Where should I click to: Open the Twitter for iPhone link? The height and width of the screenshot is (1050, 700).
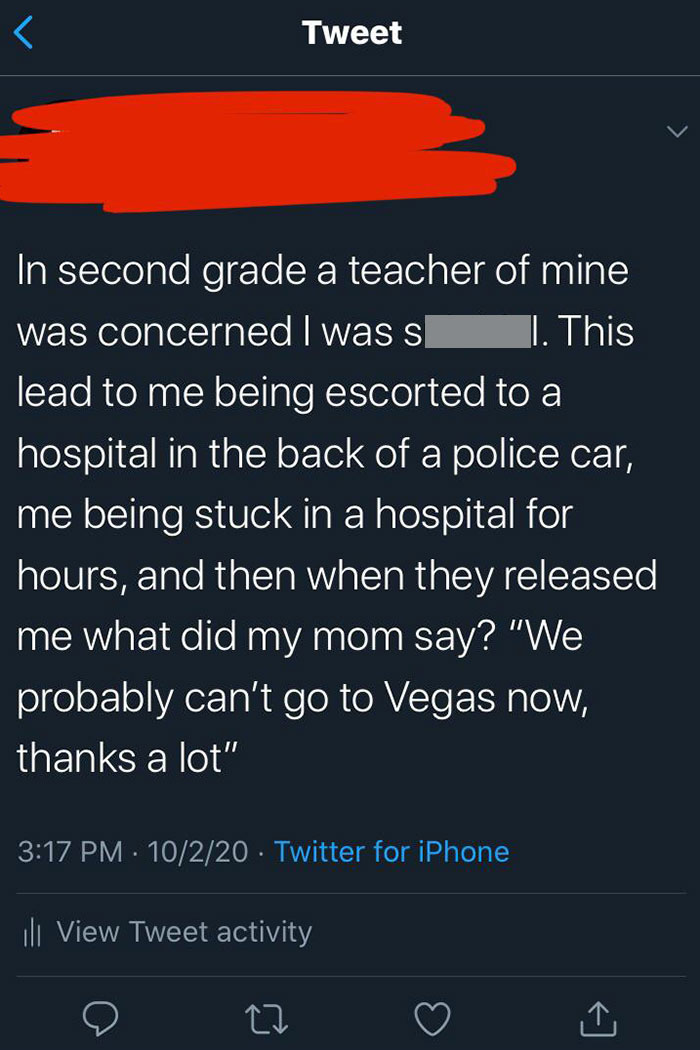tap(392, 852)
